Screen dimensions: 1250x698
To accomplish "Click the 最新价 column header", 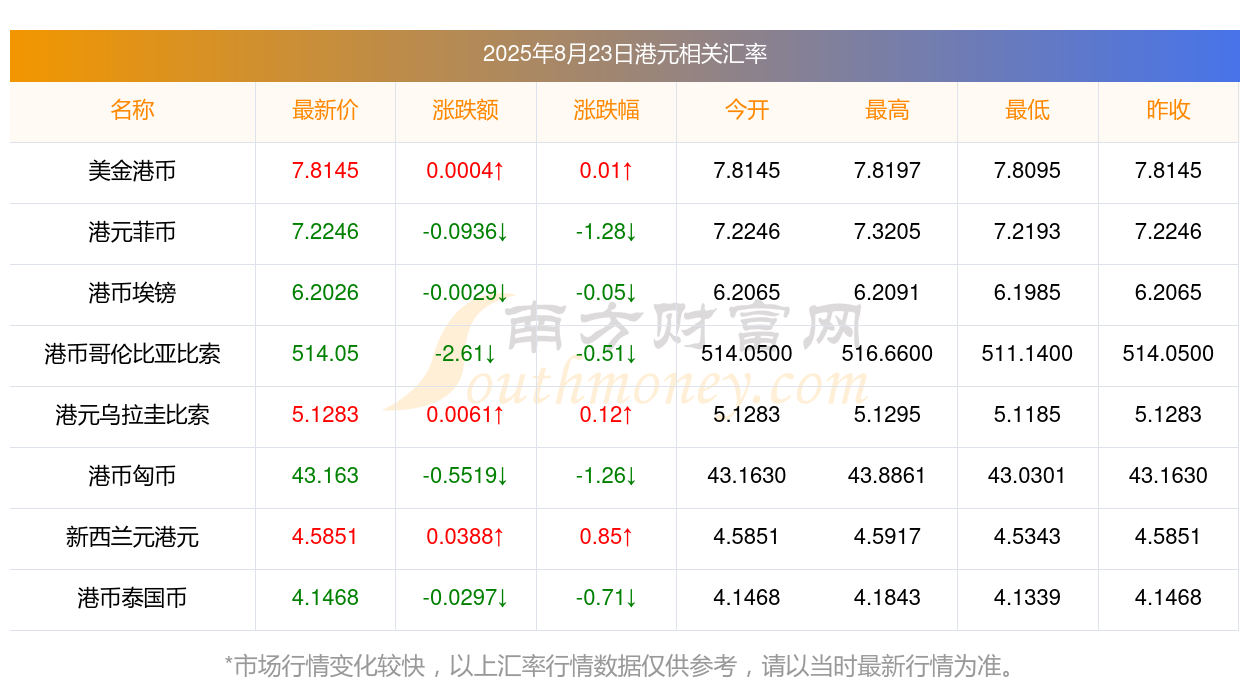I will [325, 111].
